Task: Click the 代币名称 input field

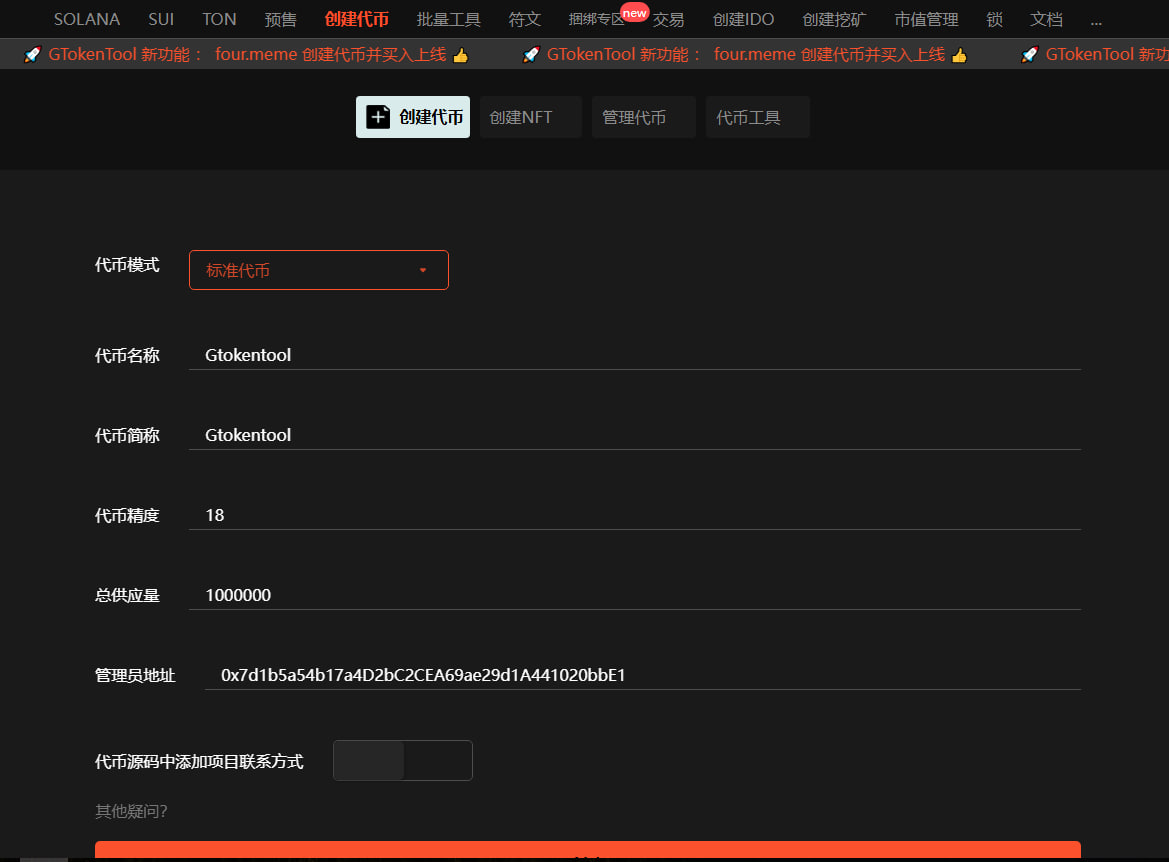Action: coord(634,355)
